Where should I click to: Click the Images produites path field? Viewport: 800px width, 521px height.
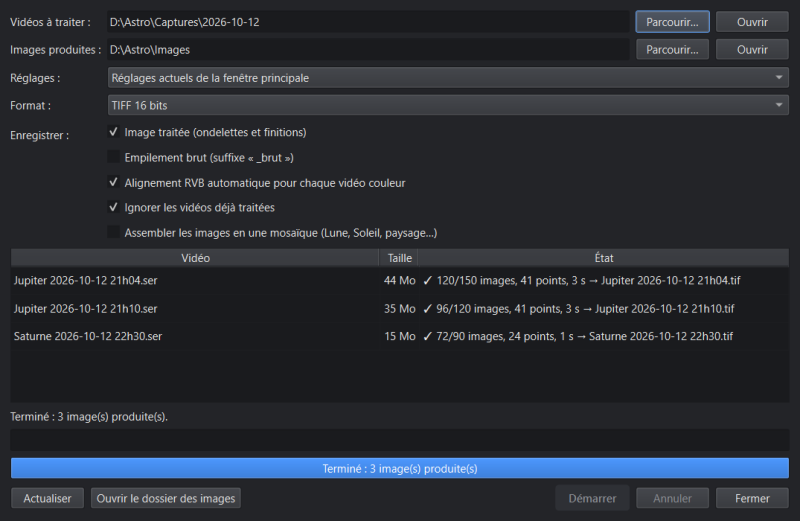tap(368, 49)
